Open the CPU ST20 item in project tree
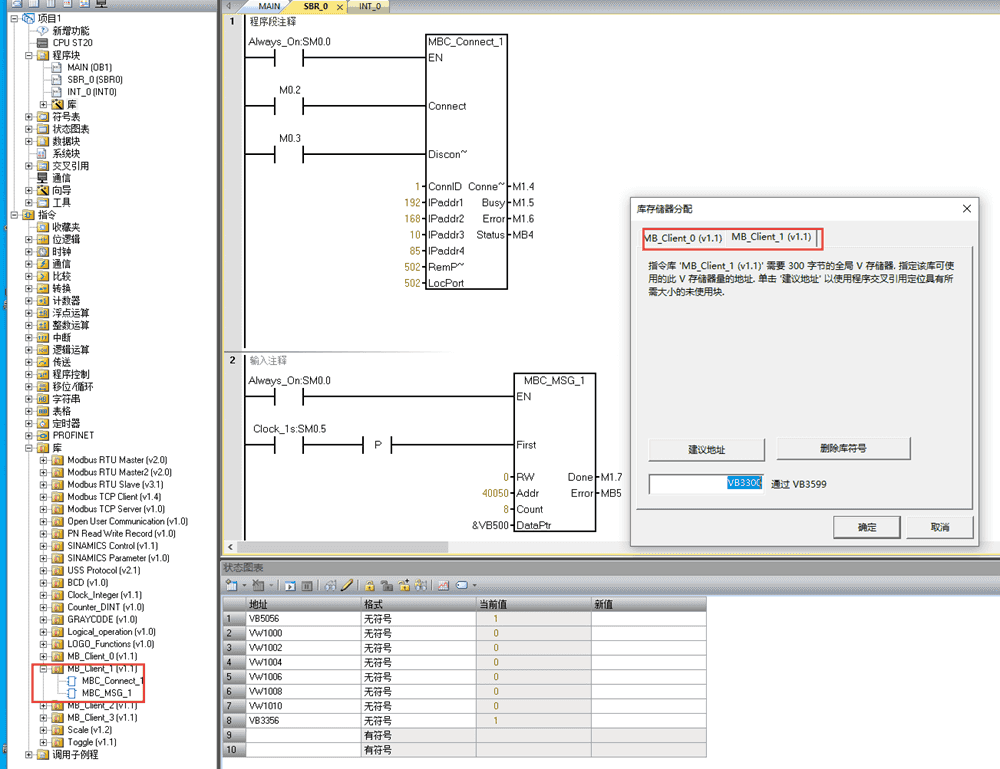The height and width of the screenshot is (769, 1000). click(x=71, y=43)
